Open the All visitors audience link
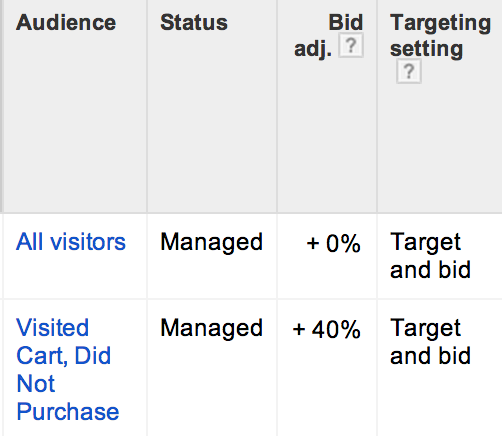This screenshot has height=436, width=502. coord(71,242)
